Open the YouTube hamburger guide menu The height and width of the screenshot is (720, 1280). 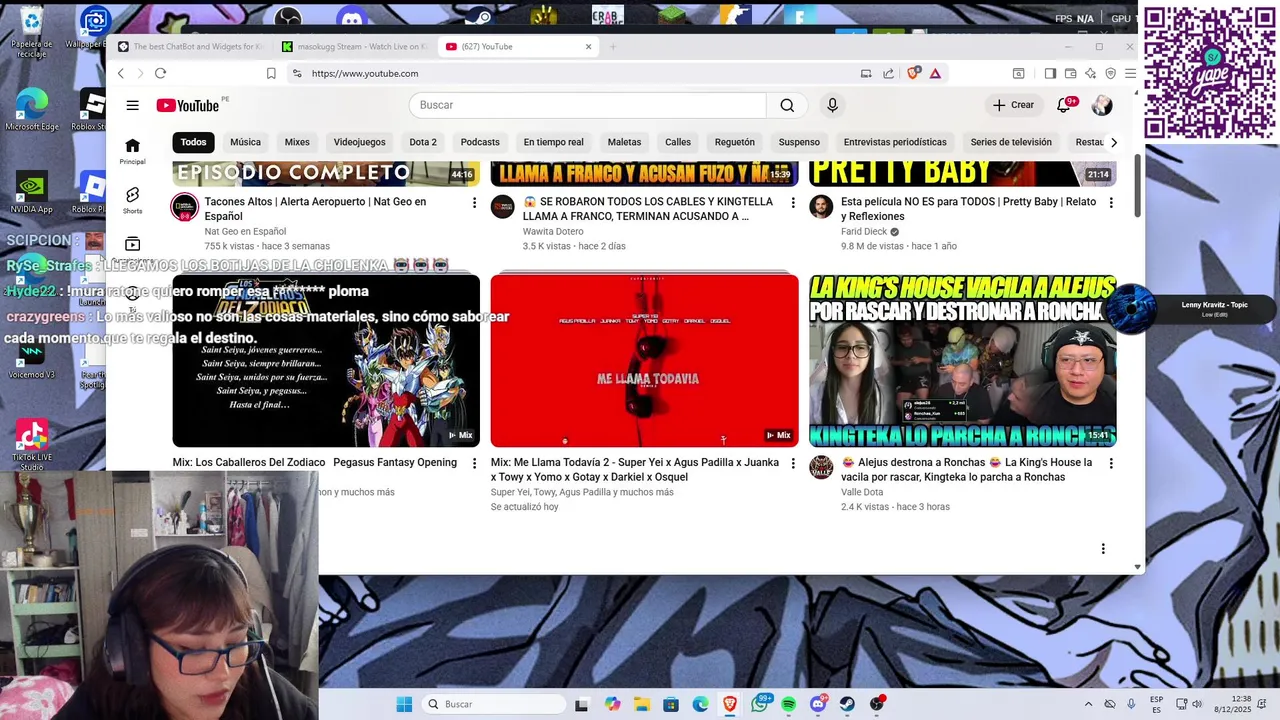132,105
